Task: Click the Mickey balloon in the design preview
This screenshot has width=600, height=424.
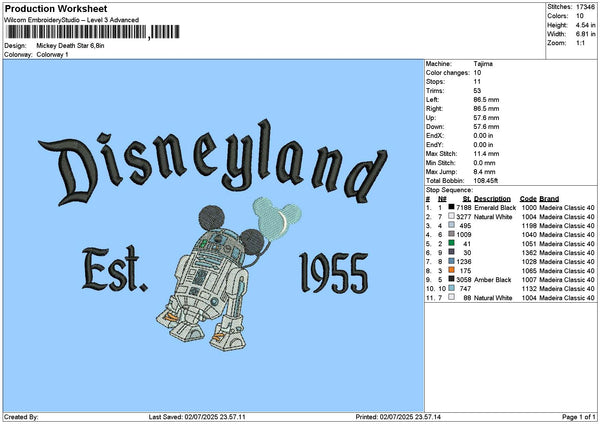Action: pos(277,219)
